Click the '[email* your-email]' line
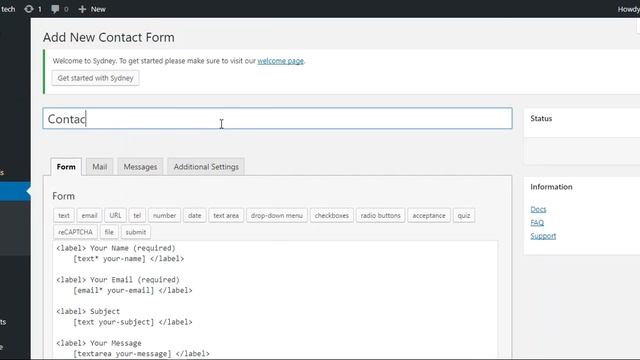The height and width of the screenshot is (360, 640). point(133,291)
